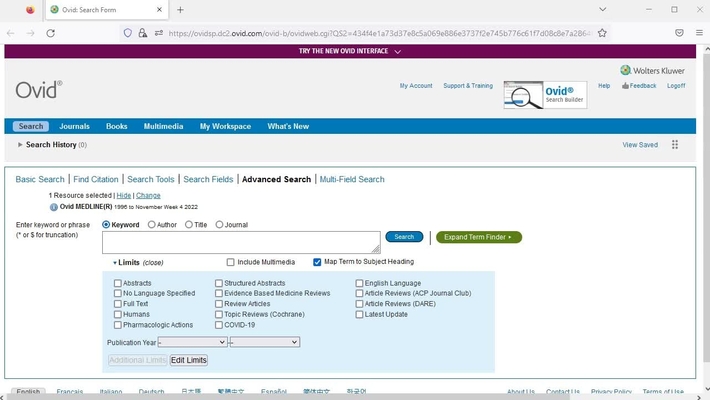Switch to the Multi-Field Search tab
This screenshot has height=400, width=710.
(x=352, y=179)
